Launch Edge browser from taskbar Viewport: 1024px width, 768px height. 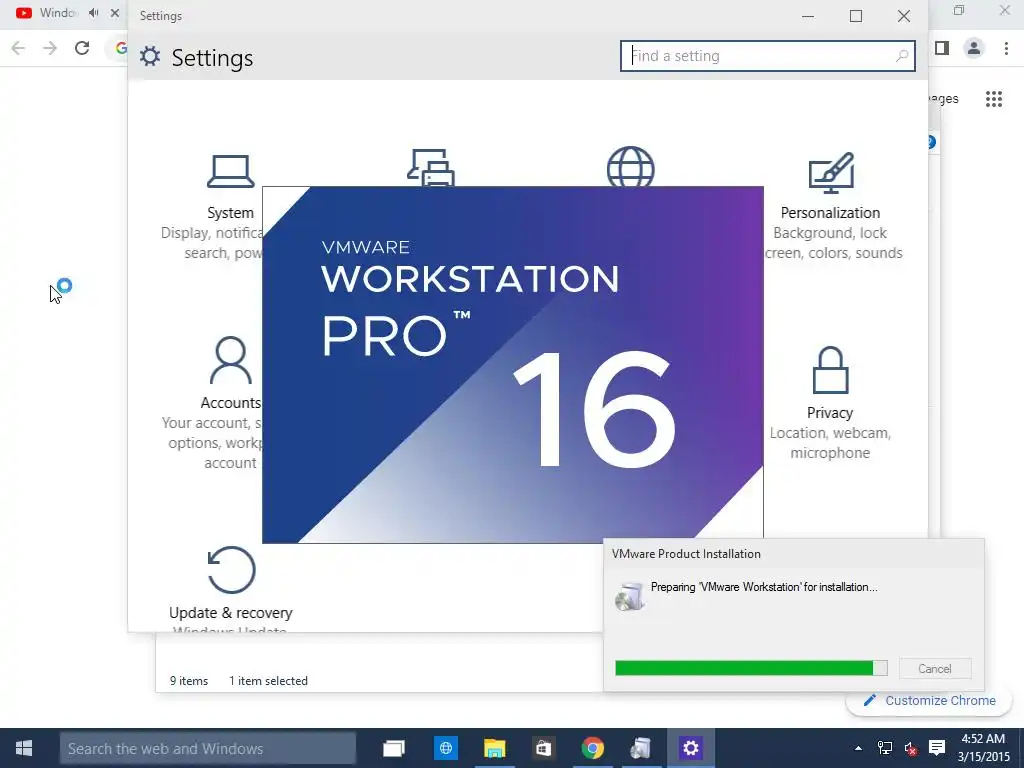(x=446, y=748)
